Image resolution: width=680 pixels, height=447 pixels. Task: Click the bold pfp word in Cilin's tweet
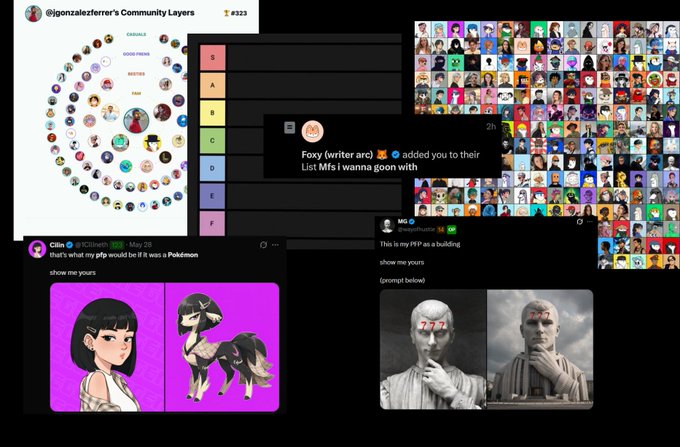101,255
